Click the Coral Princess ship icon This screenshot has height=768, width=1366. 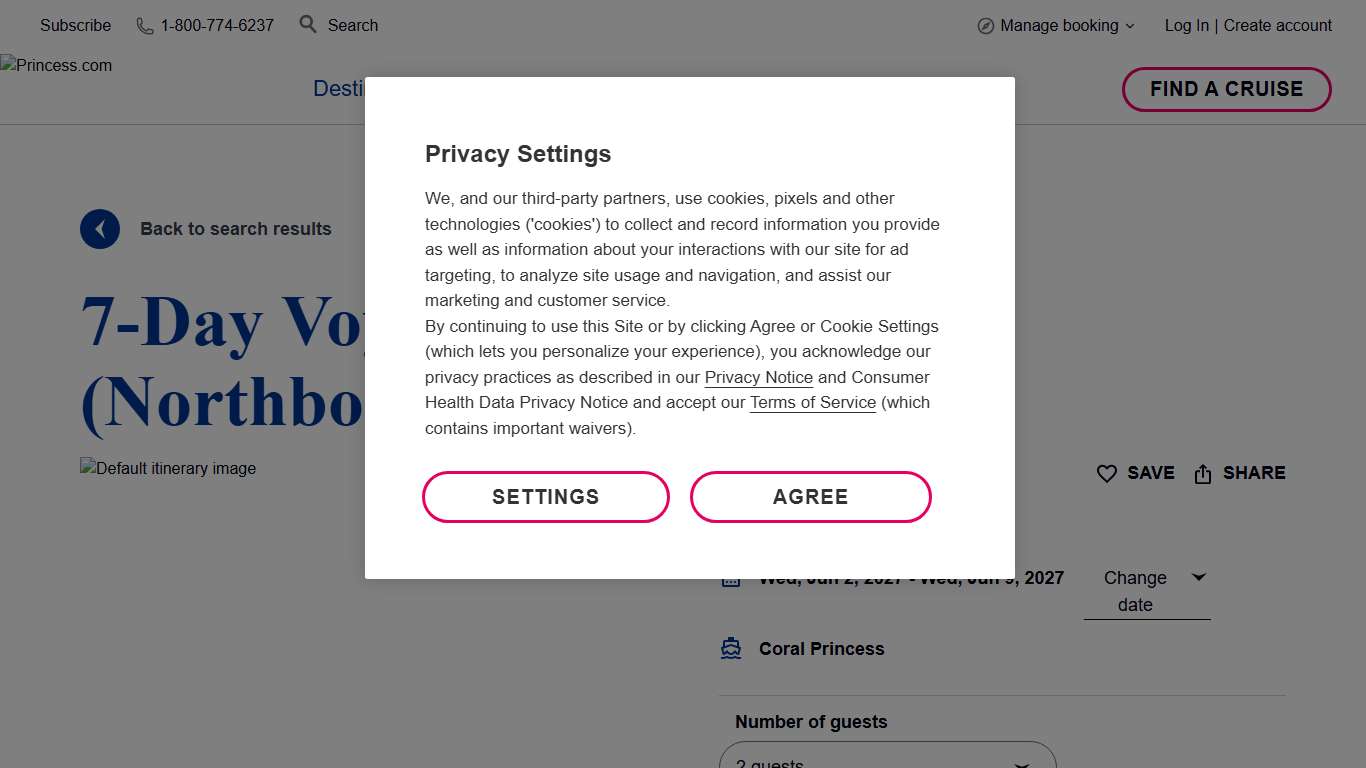[x=731, y=649]
